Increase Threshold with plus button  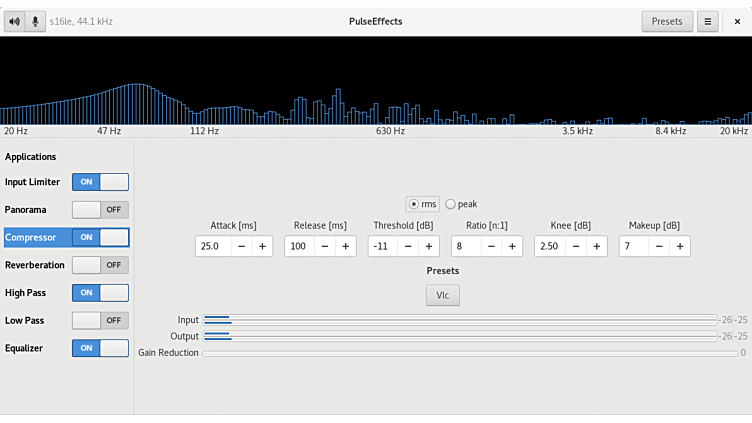[429, 246]
